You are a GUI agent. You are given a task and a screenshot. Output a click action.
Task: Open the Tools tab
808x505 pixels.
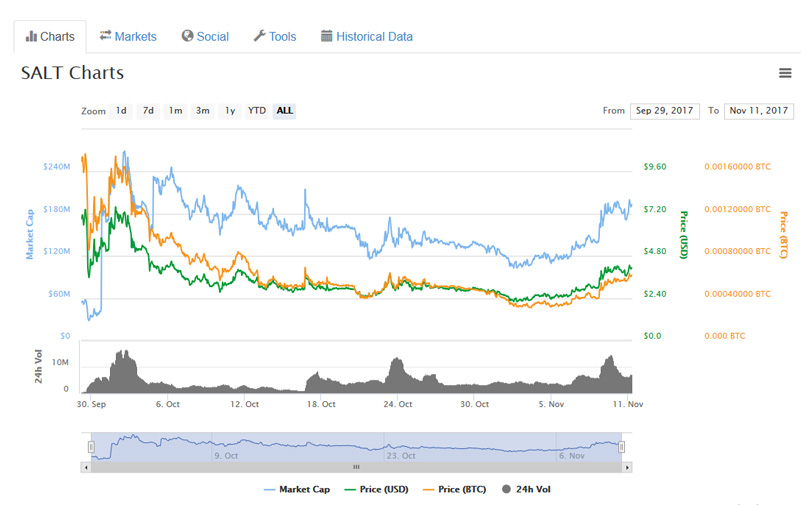pos(275,37)
